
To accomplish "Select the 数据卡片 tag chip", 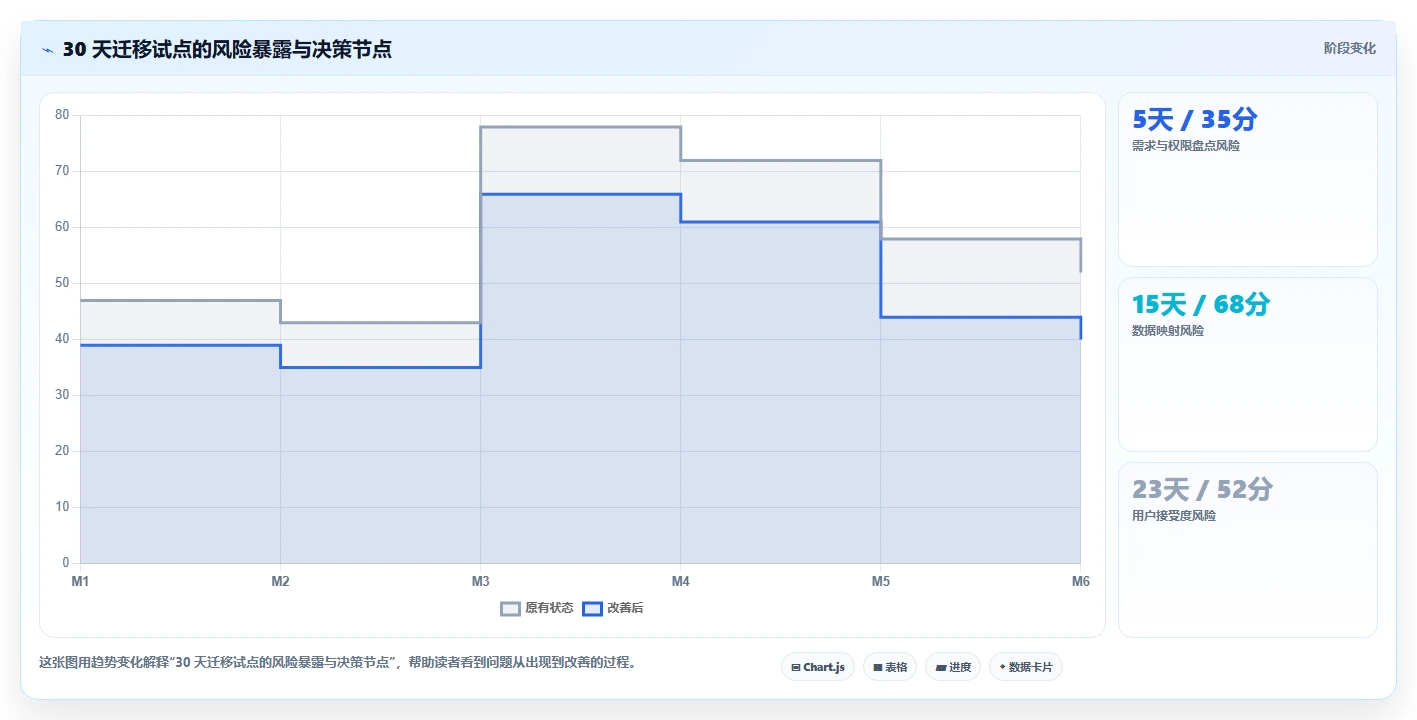I will 1026,667.
